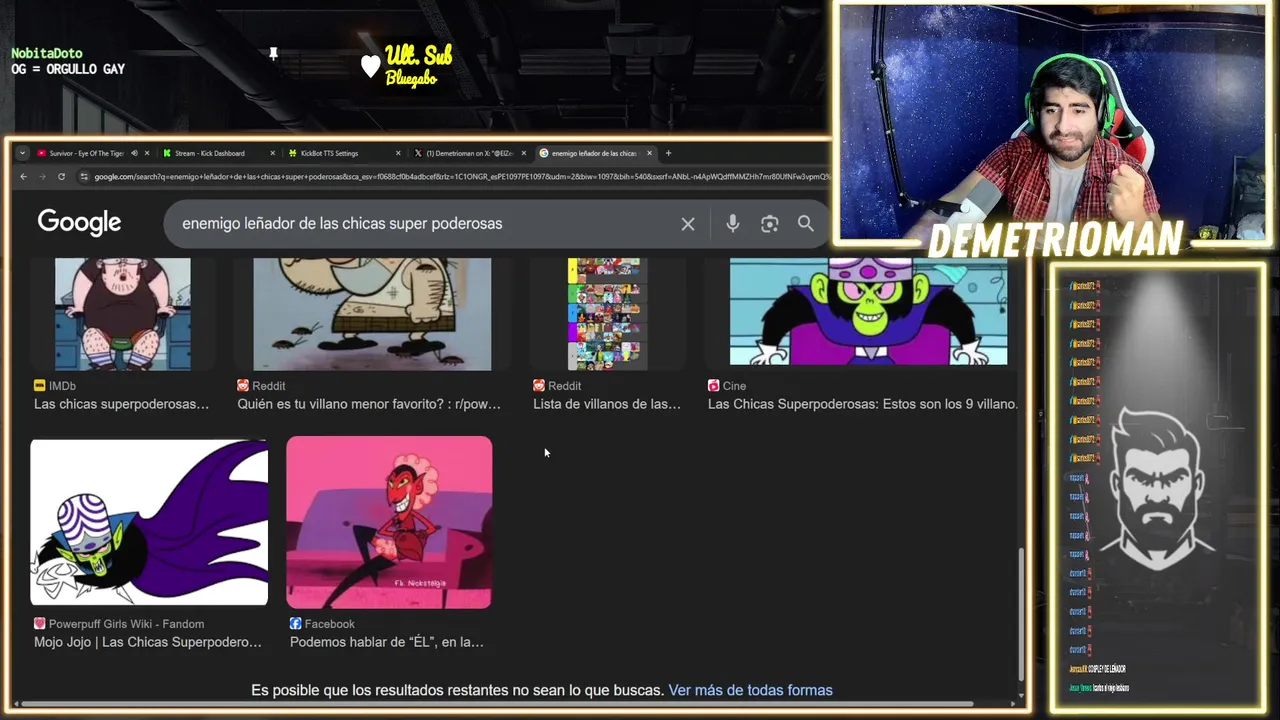Close the active Google search tab
Screen dimensions: 1280x720
pos(649,153)
